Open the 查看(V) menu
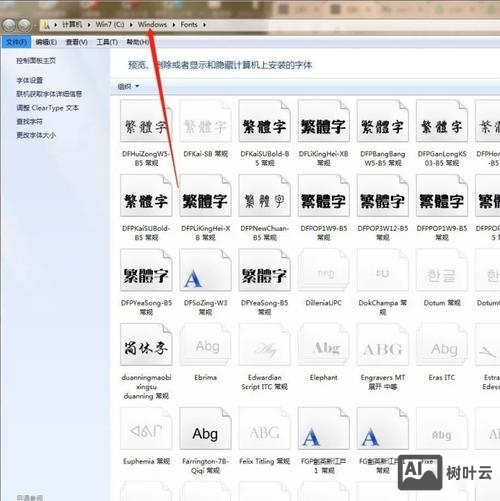 [x=77, y=42]
